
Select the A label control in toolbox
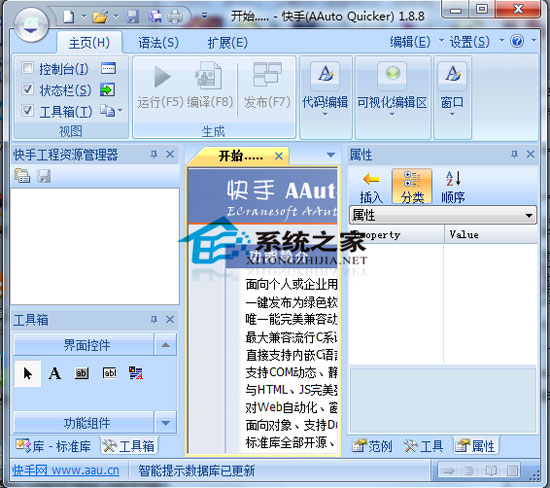pyautogui.click(x=55, y=373)
